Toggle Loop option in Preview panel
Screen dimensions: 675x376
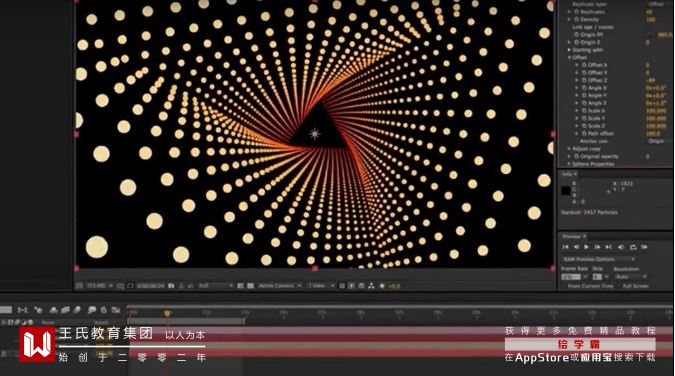(633, 247)
